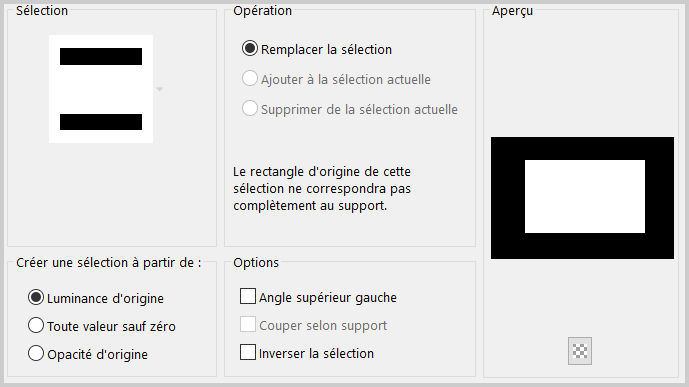Click the rectangle d'origine warning message text
689x387 pixels.
point(322,188)
